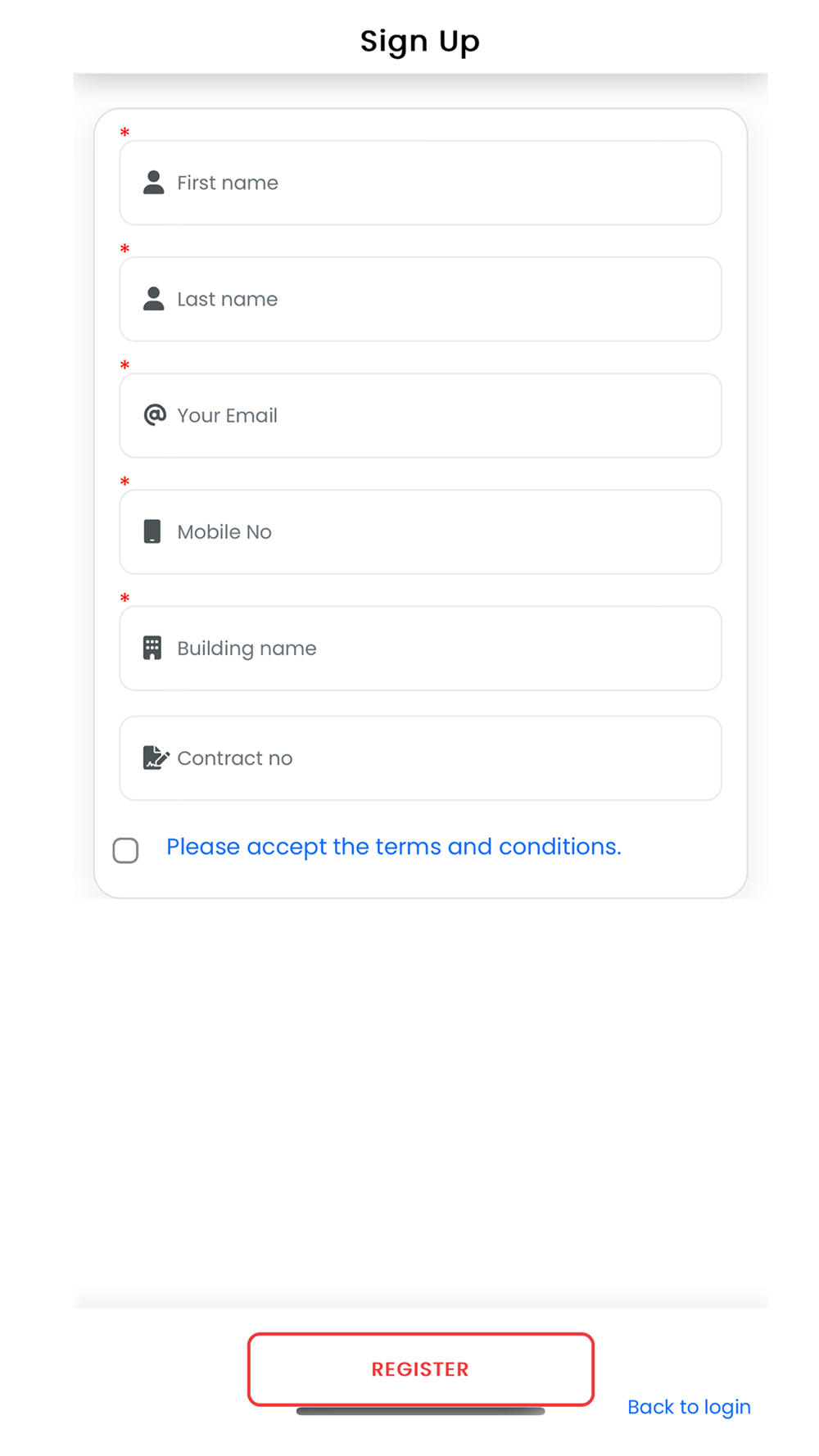
Task: Tap the phone icon beside Mobile No
Action: coord(152,531)
